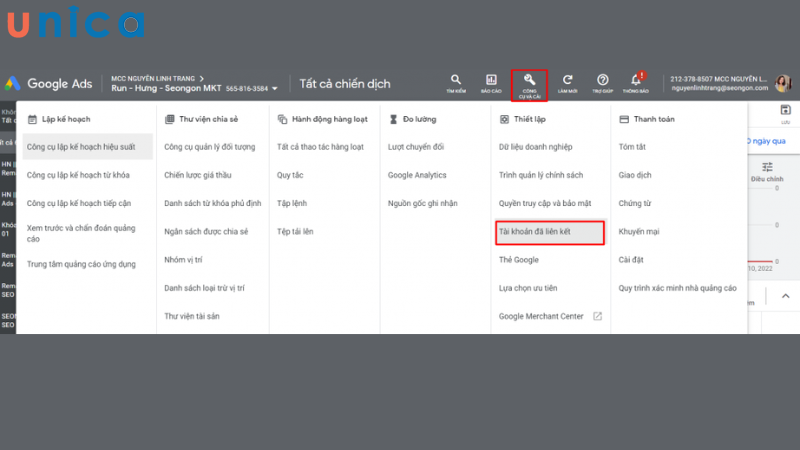Open Thẻ Google
800x450 pixels.
(x=519, y=260)
